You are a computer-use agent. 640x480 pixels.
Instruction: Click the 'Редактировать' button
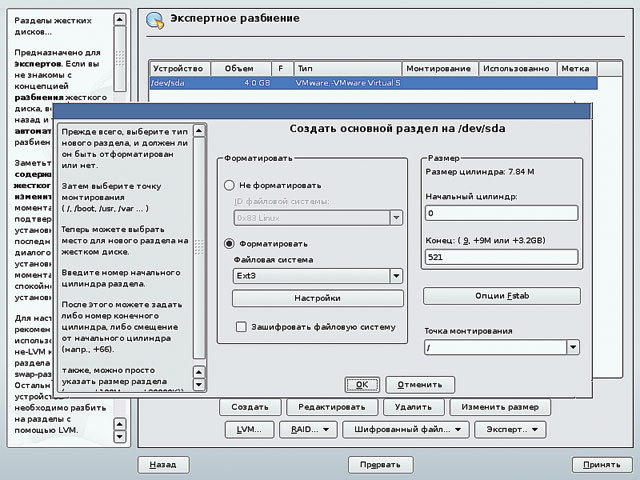pyautogui.click(x=332, y=407)
